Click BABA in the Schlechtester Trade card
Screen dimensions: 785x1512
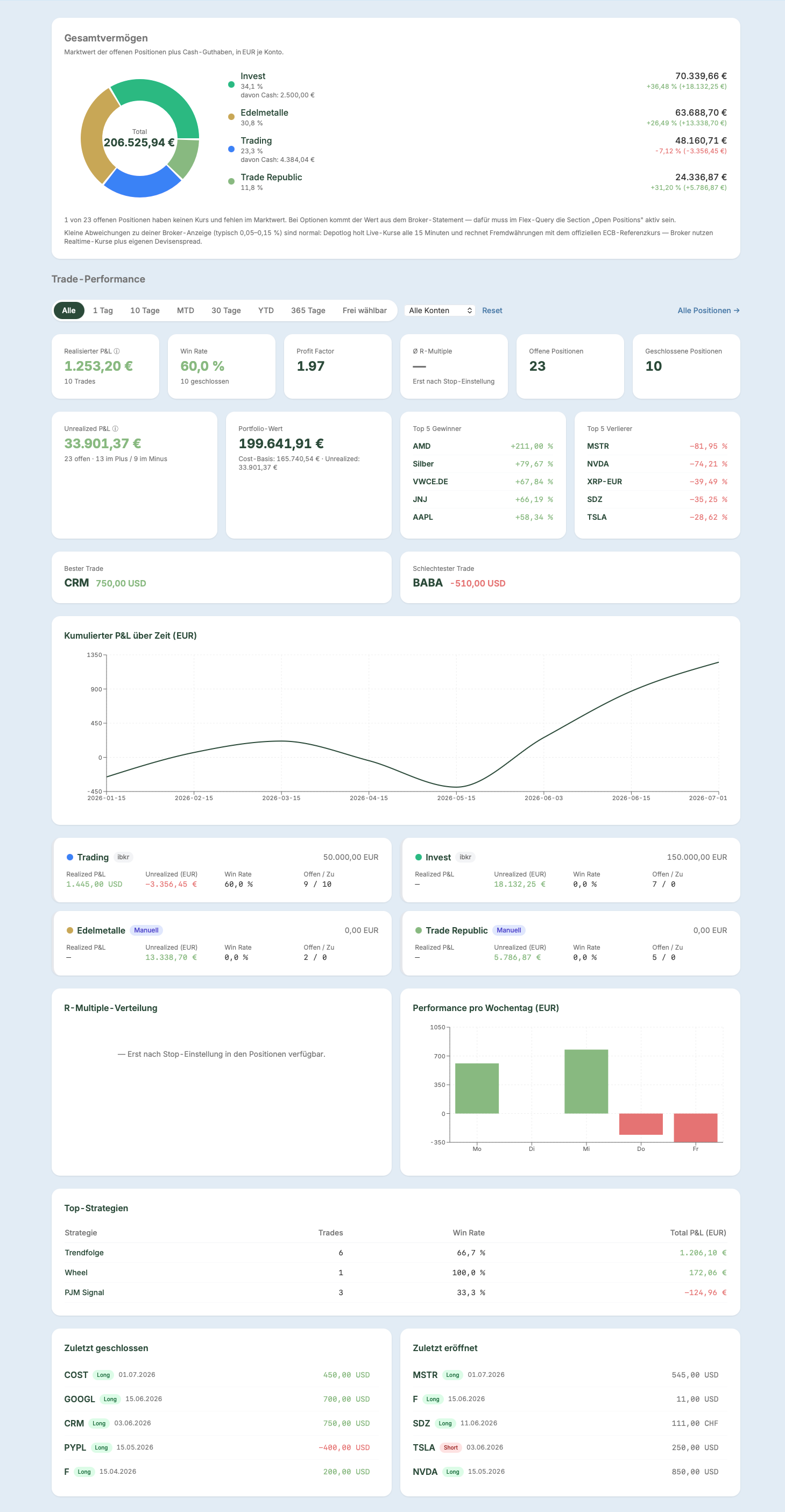click(x=428, y=583)
